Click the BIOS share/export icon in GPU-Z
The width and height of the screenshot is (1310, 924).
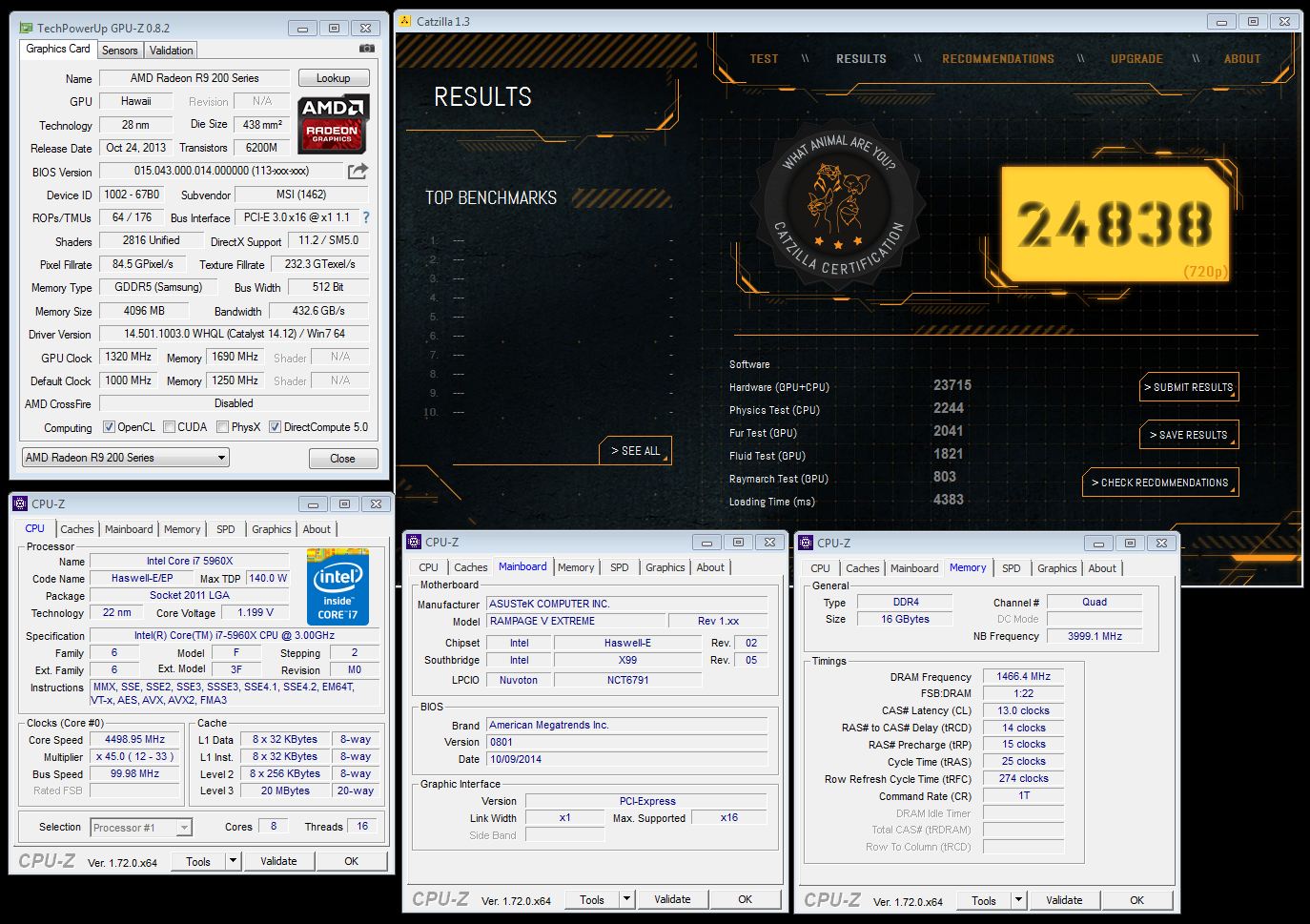358,171
